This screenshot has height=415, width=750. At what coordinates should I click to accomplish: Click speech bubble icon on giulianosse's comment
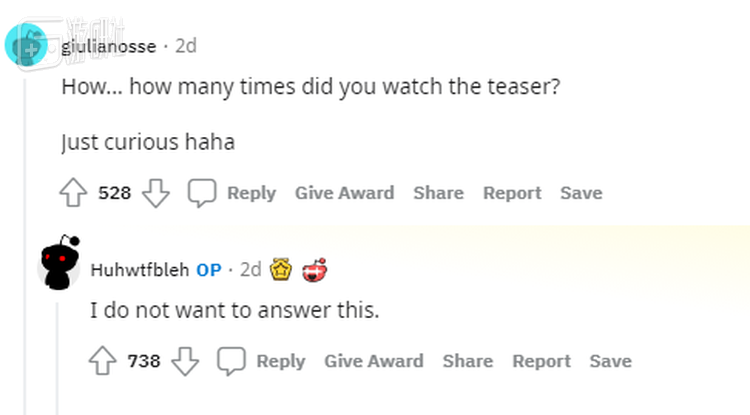[x=203, y=193]
